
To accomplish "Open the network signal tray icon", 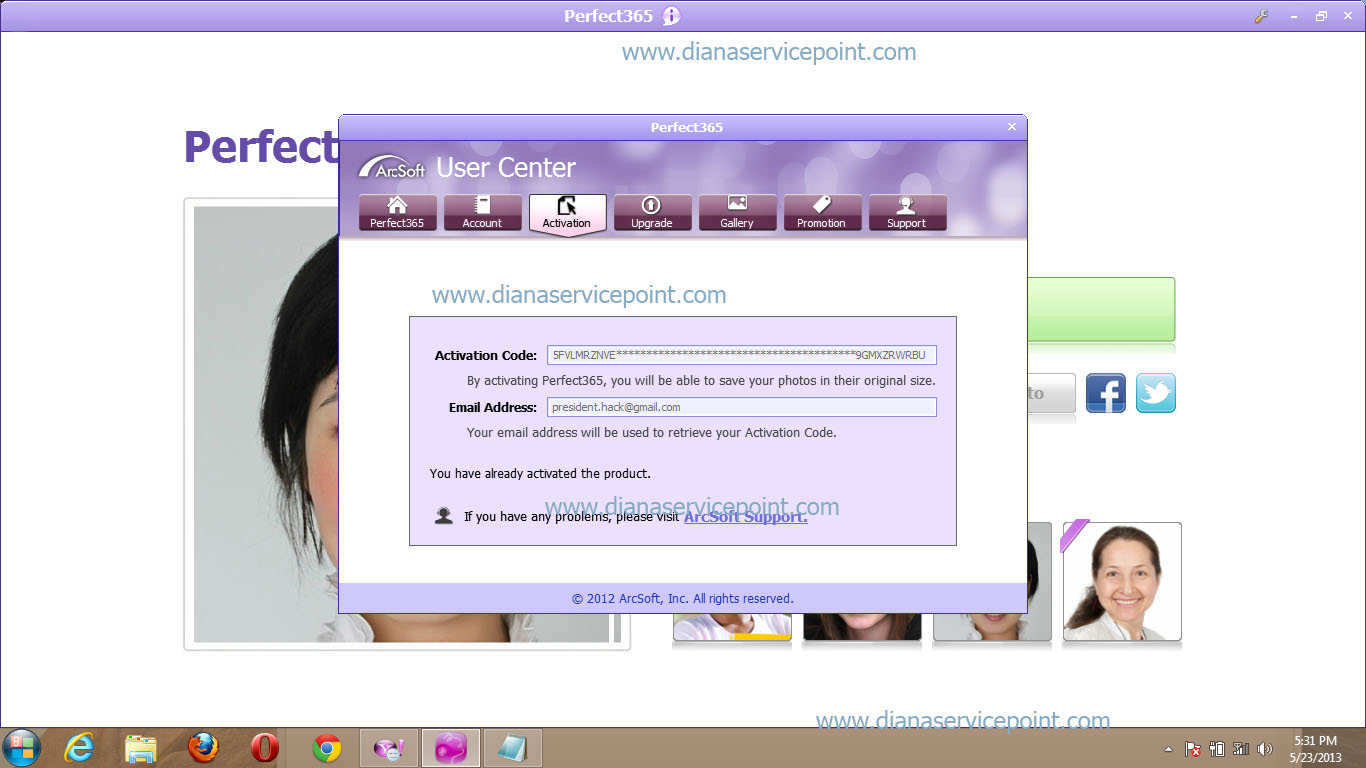I will (x=1241, y=749).
